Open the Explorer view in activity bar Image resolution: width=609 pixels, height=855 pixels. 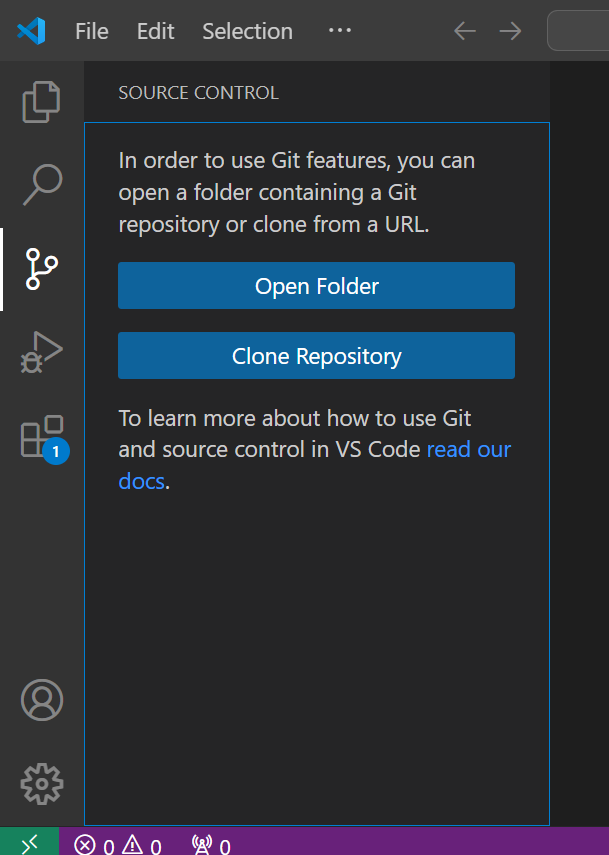pos(41,102)
